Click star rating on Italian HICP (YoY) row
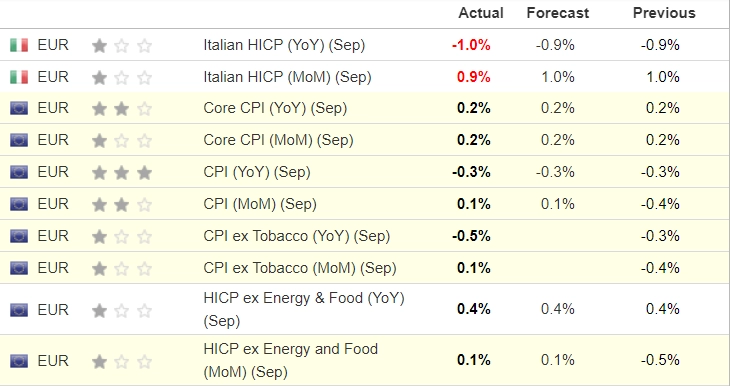This screenshot has height=386, width=730. click(122, 46)
